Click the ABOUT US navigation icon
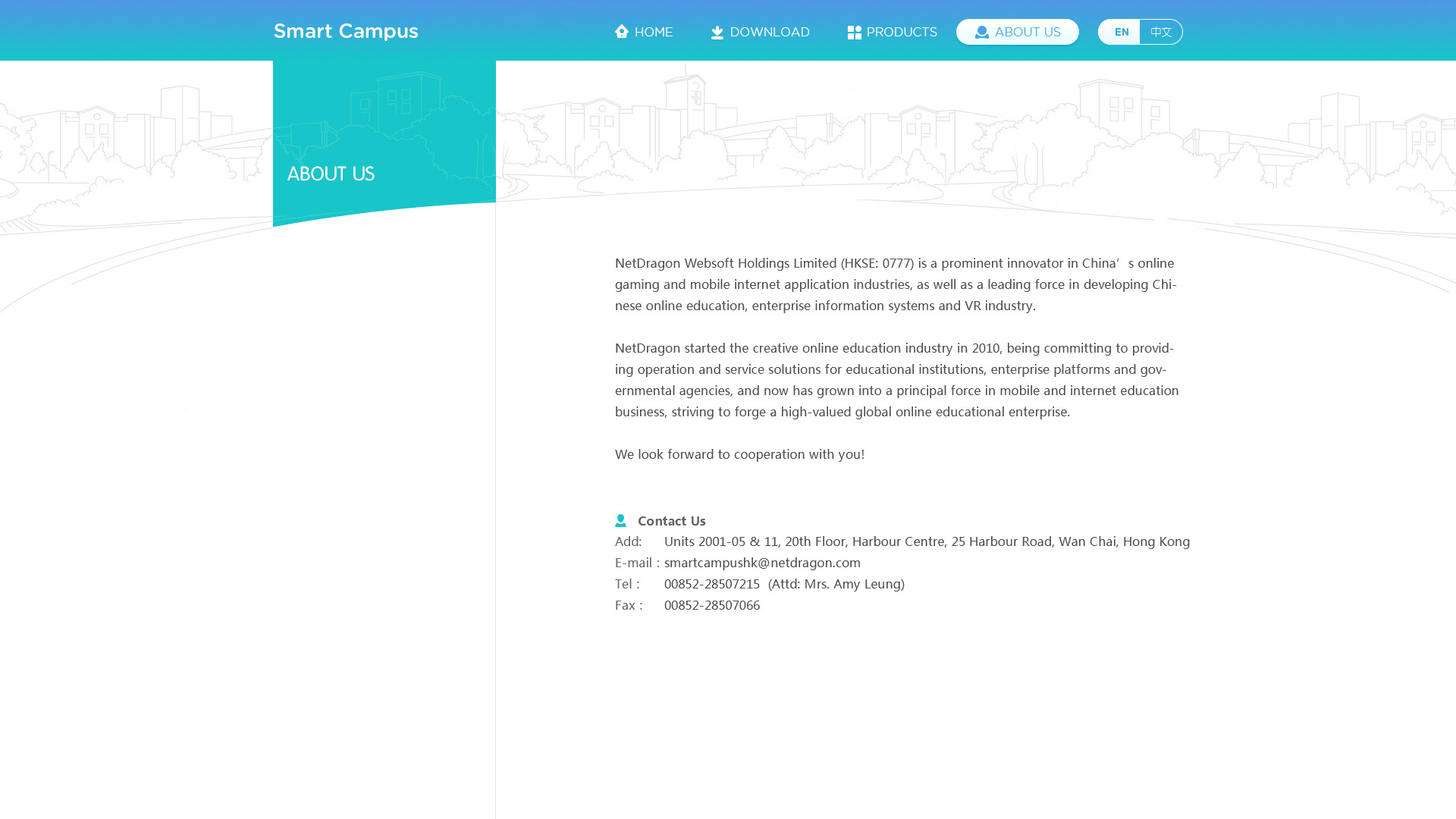1456x819 pixels. coord(981,32)
